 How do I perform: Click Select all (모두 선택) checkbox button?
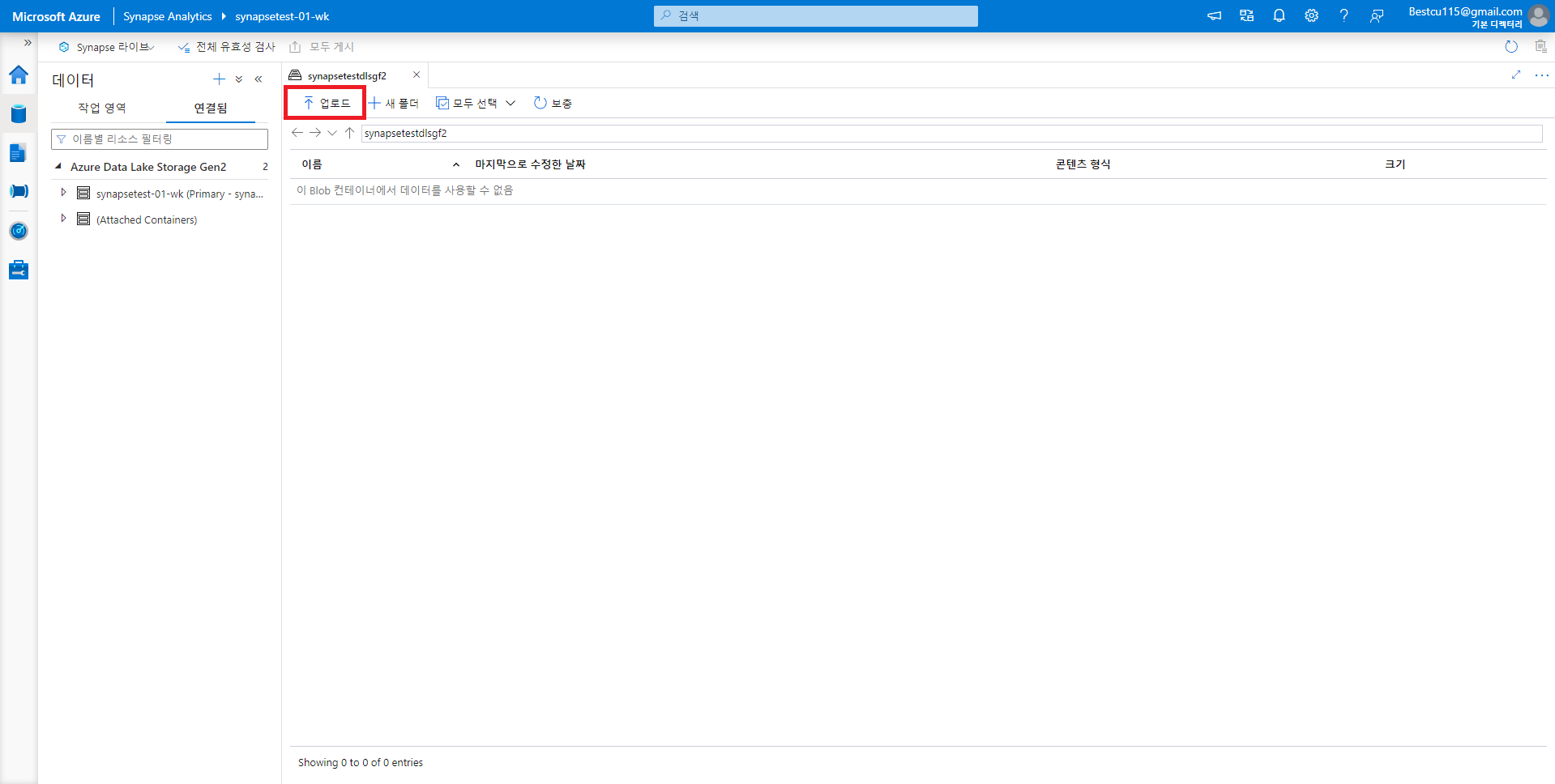pos(467,103)
